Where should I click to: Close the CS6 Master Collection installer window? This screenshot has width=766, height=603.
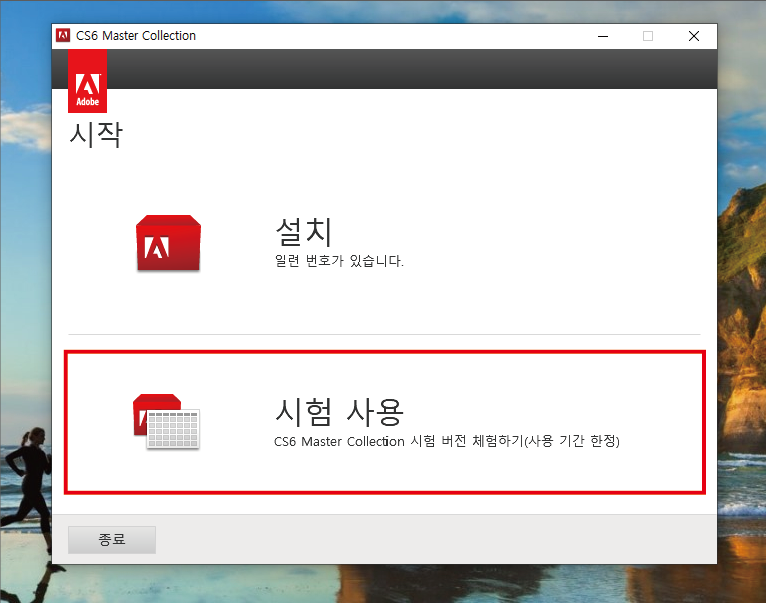pyautogui.click(x=694, y=36)
